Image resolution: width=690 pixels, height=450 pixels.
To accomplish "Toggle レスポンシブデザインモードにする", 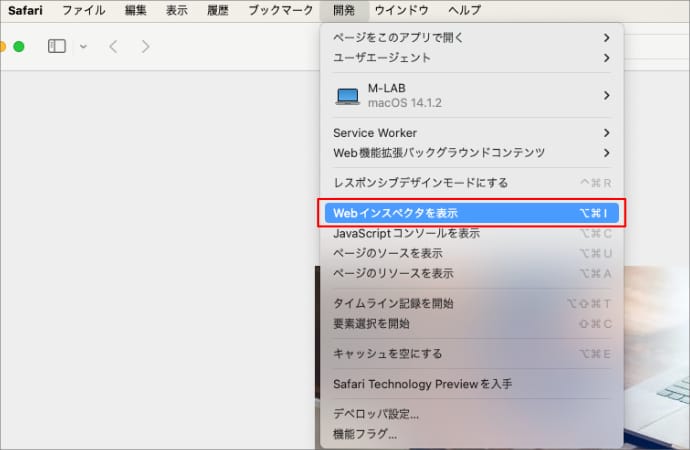I will (420, 183).
